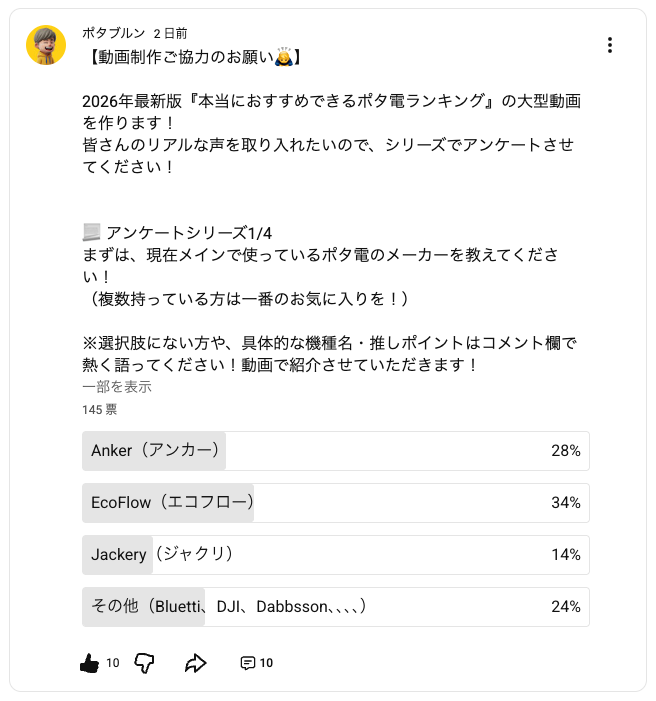This screenshot has width=656, height=701.
Task: Click the 34% result for EcoFlow
Action: (x=565, y=503)
